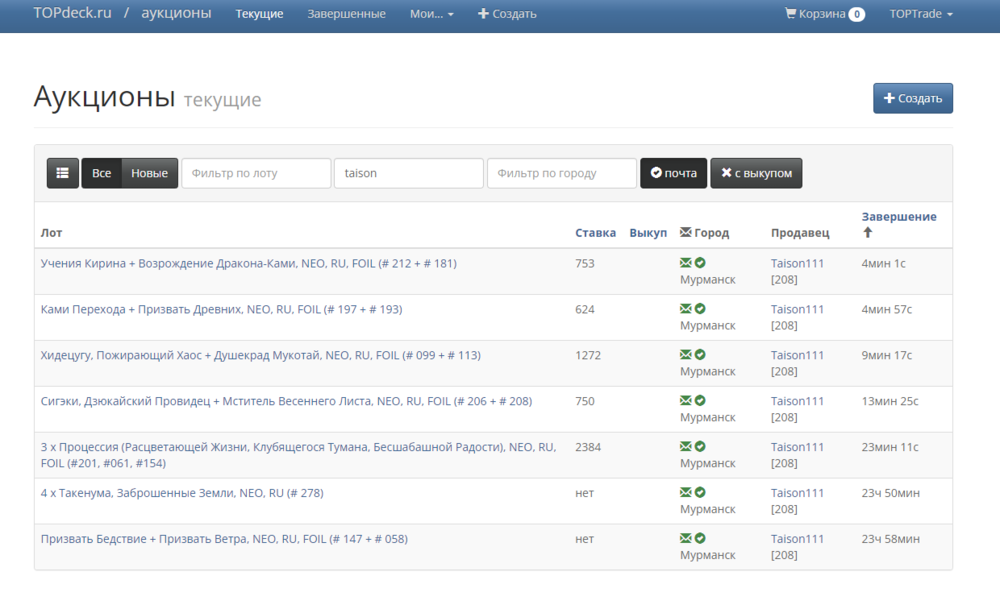Open the Завершенные auctions tab
This screenshot has height=609, width=1000.
[346, 14]
